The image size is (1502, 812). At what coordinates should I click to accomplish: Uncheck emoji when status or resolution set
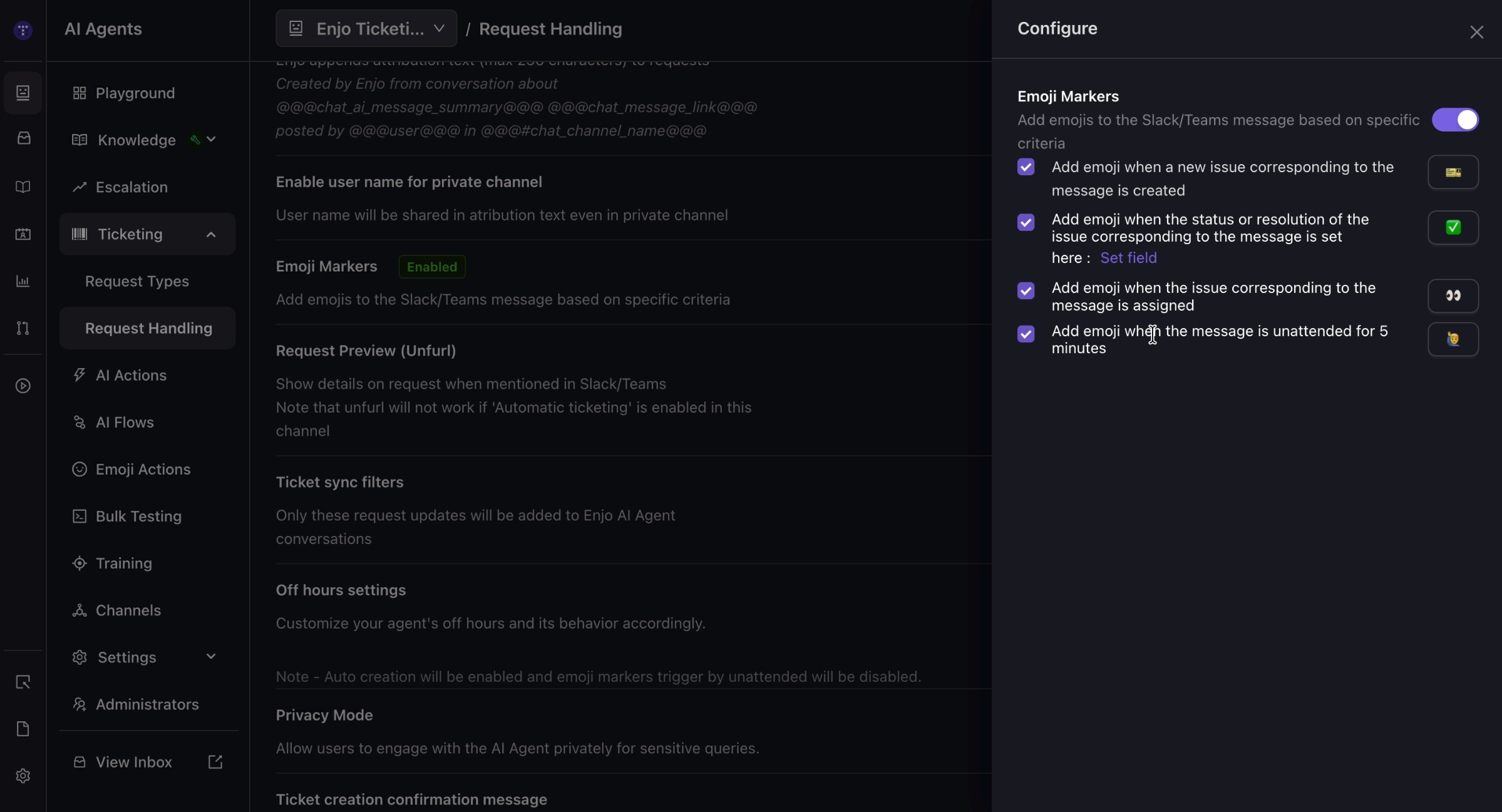click(1026, 222)
